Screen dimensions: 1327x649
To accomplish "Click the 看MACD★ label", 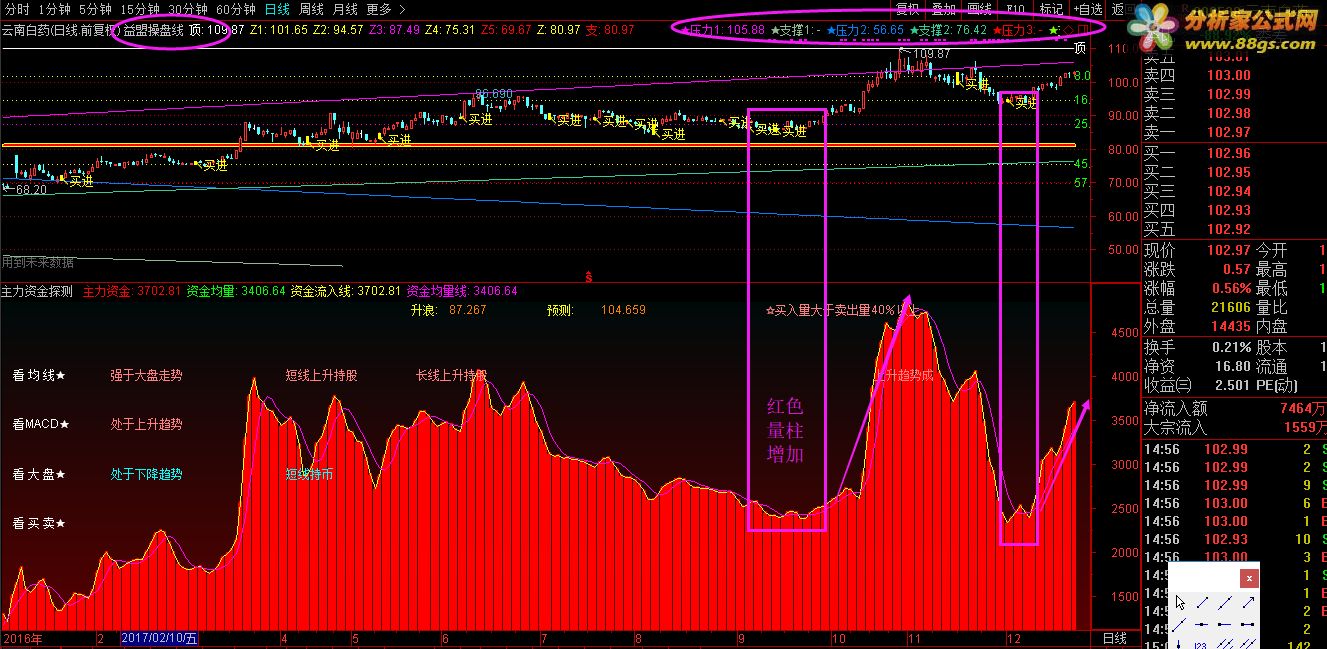I will pos(41,424).
